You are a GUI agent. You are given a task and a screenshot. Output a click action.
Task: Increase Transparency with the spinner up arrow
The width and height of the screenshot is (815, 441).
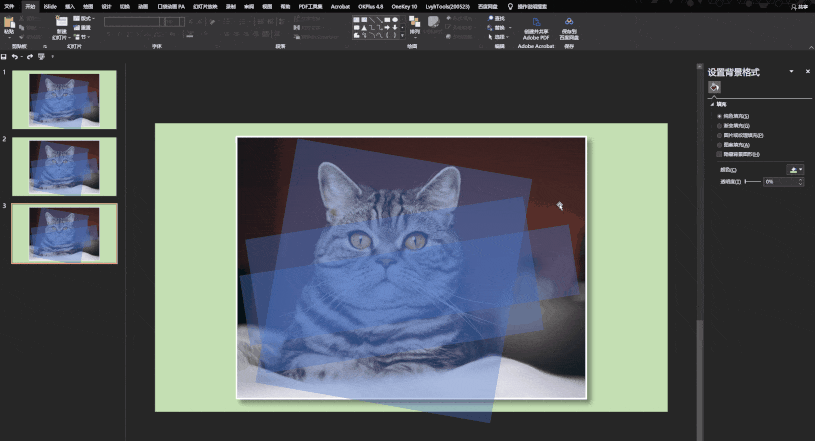[800, 179]
